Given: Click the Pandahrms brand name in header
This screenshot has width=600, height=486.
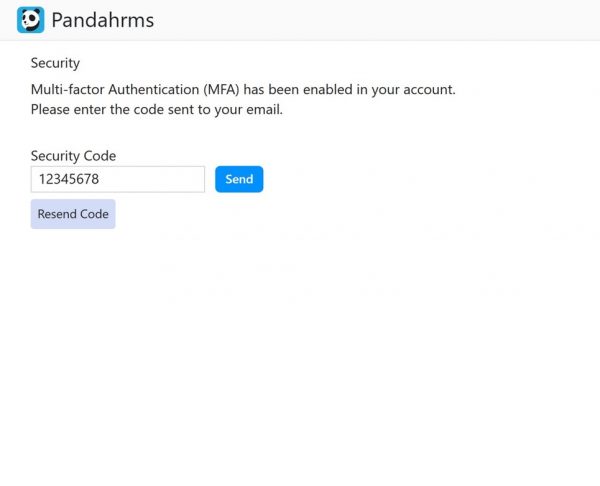Looking at the screenshot, I should click(x=102, y=20).
